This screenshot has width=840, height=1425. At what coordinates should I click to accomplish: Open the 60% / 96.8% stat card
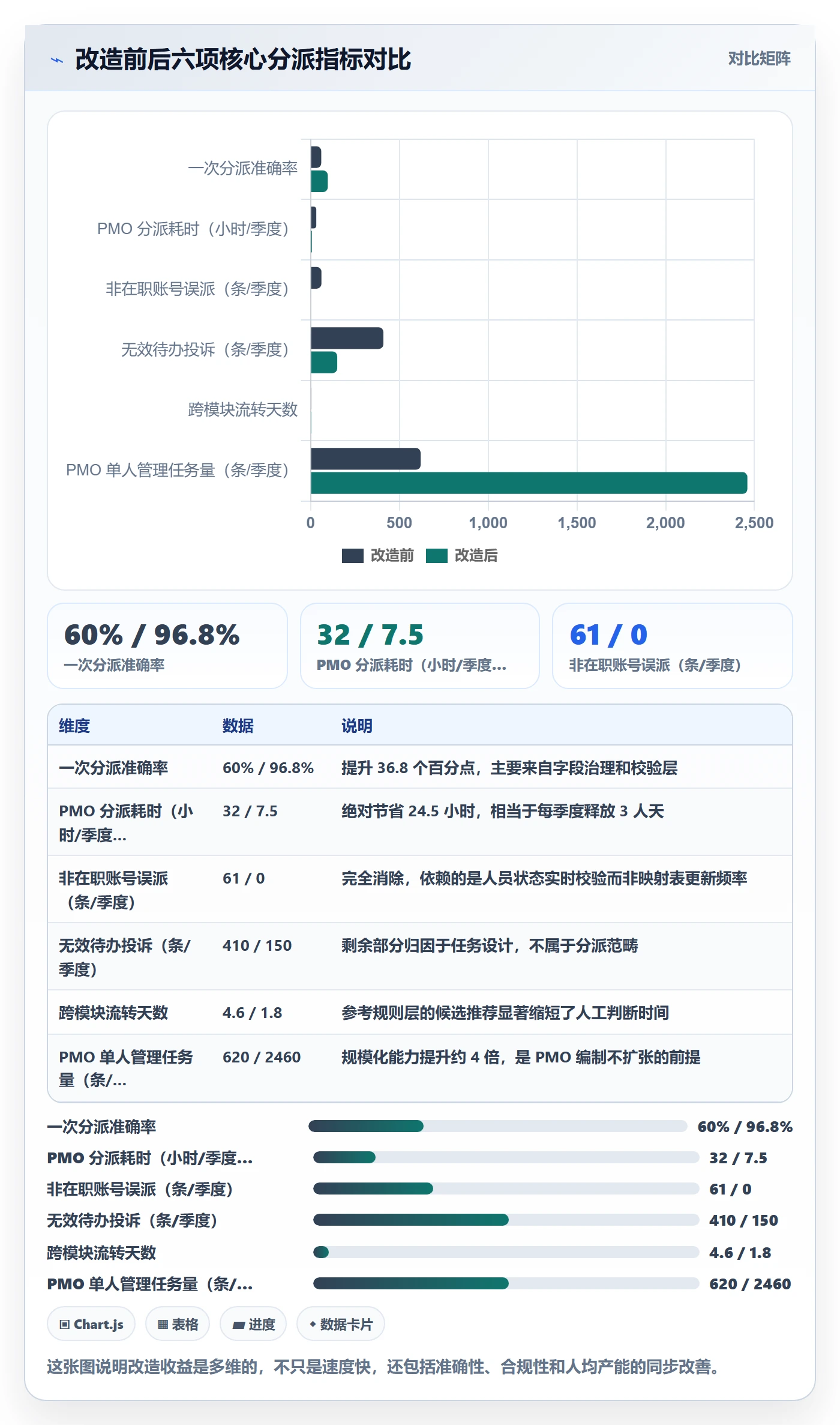point(167,646)
